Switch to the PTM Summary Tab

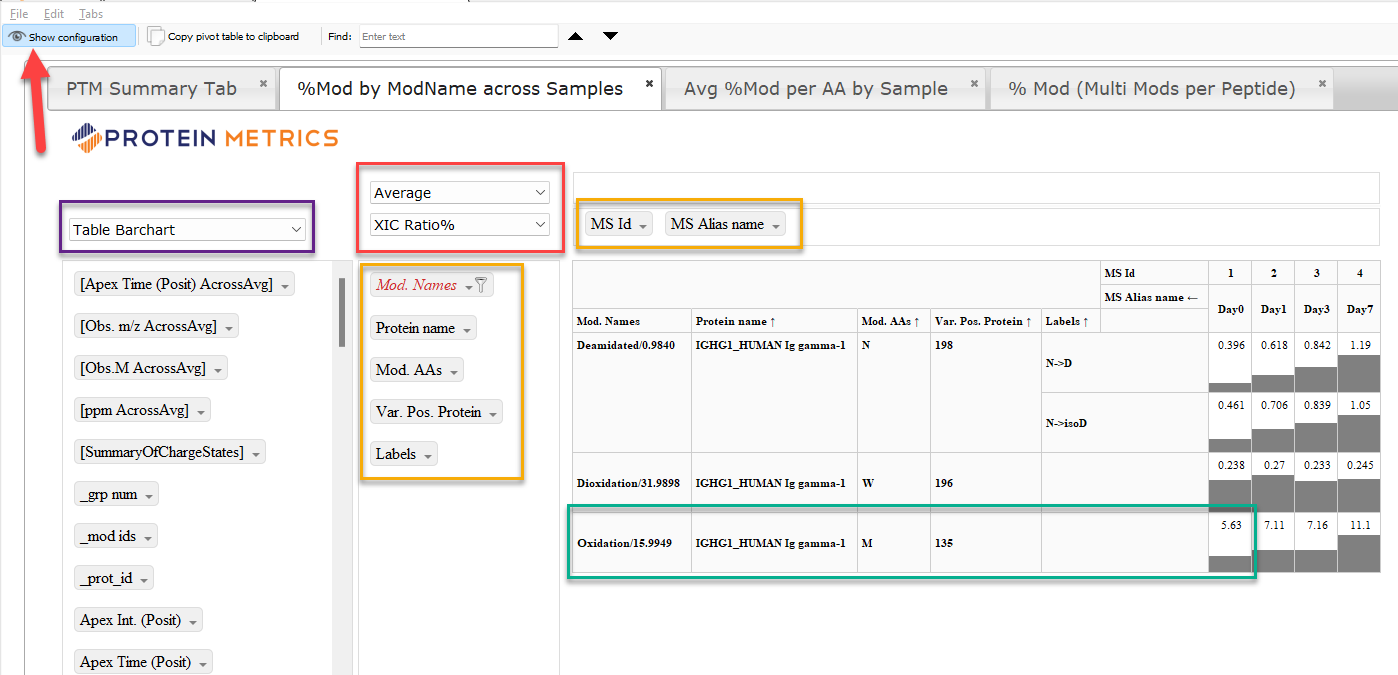point(150,88)
